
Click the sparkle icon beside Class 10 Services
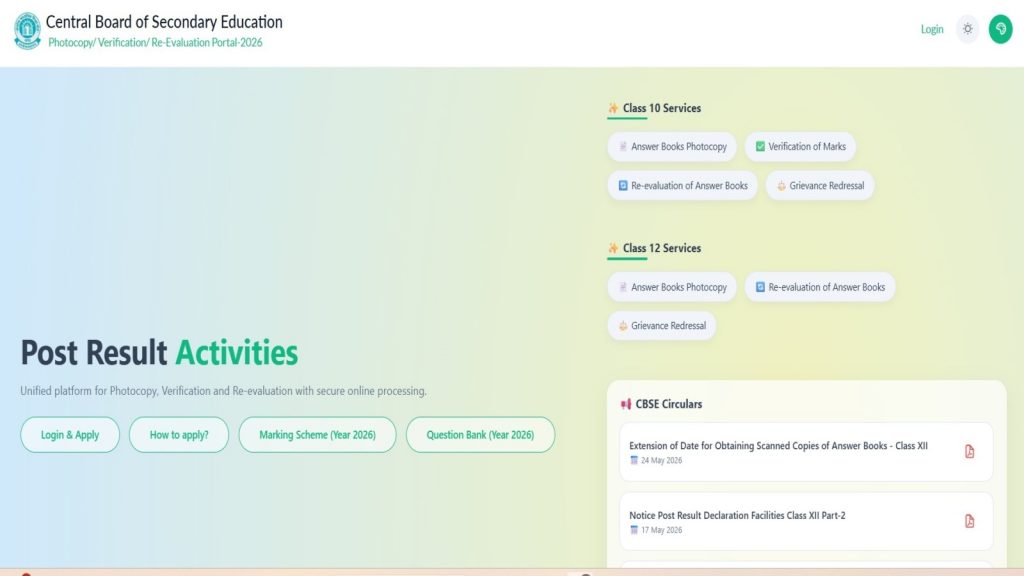pyautogui.click(x=613, y=108)
